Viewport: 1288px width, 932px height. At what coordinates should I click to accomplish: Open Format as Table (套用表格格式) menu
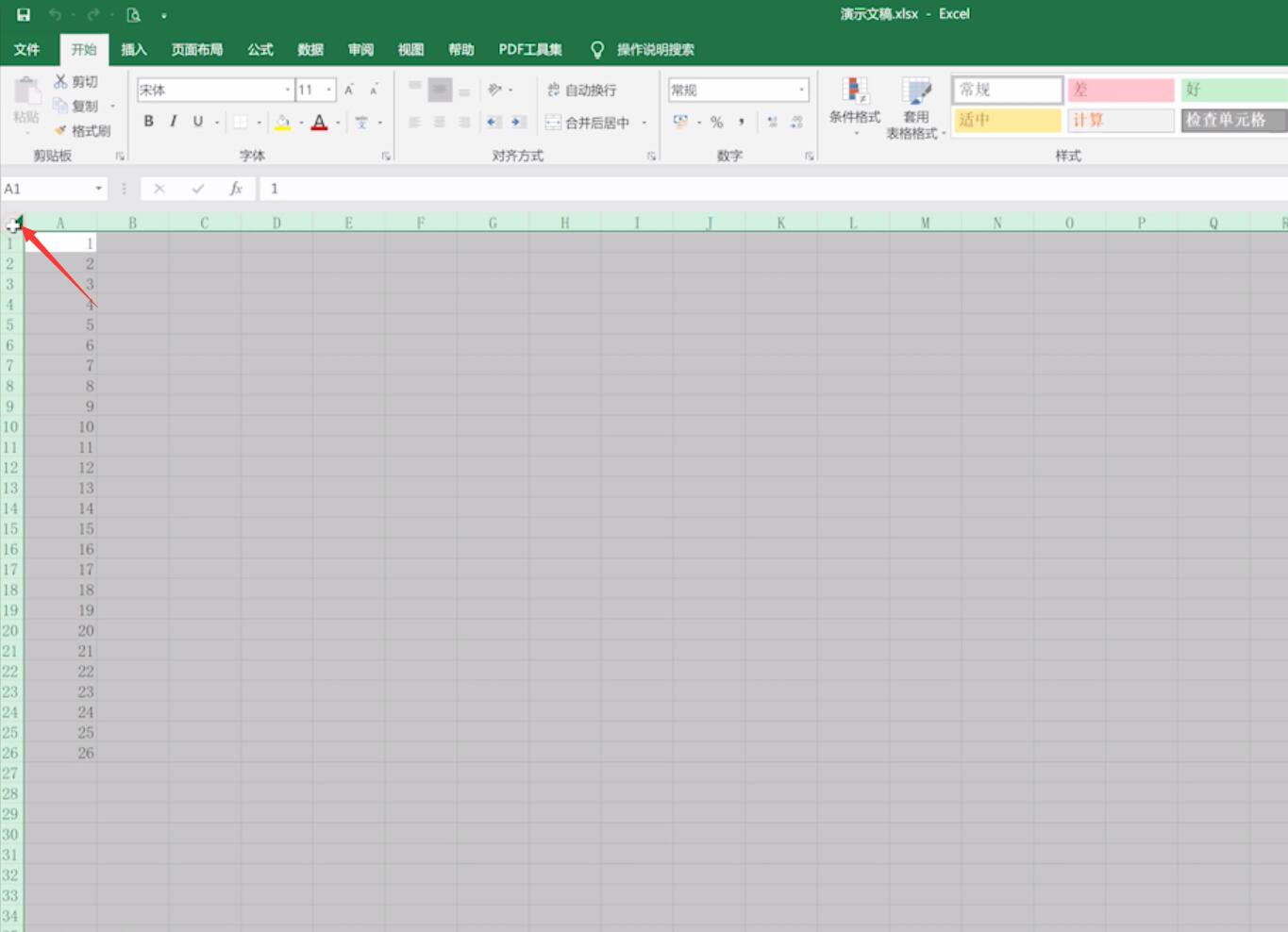click(x=915, y=108)
